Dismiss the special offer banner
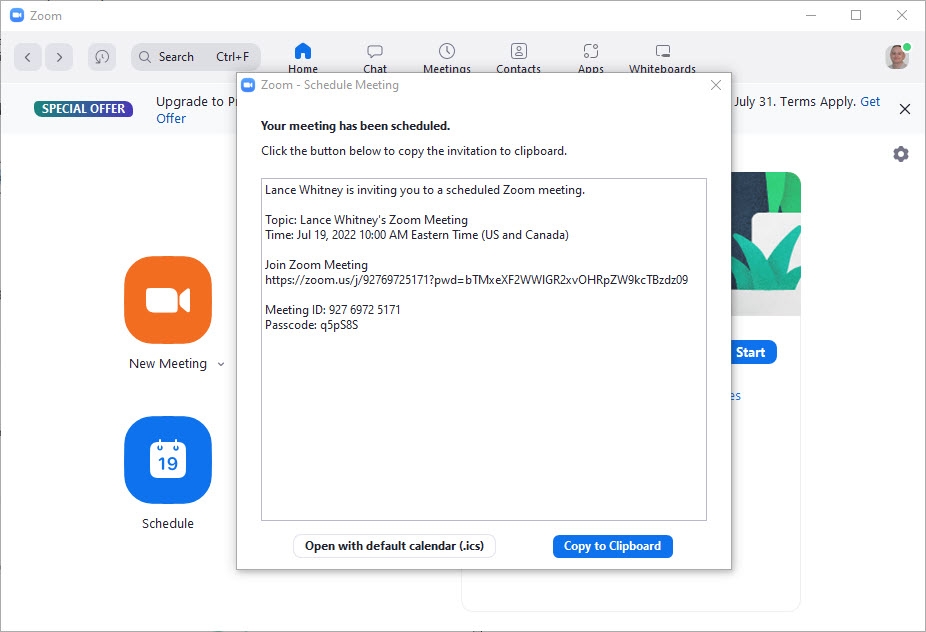The image size is (926, 632). pos(905,109)
